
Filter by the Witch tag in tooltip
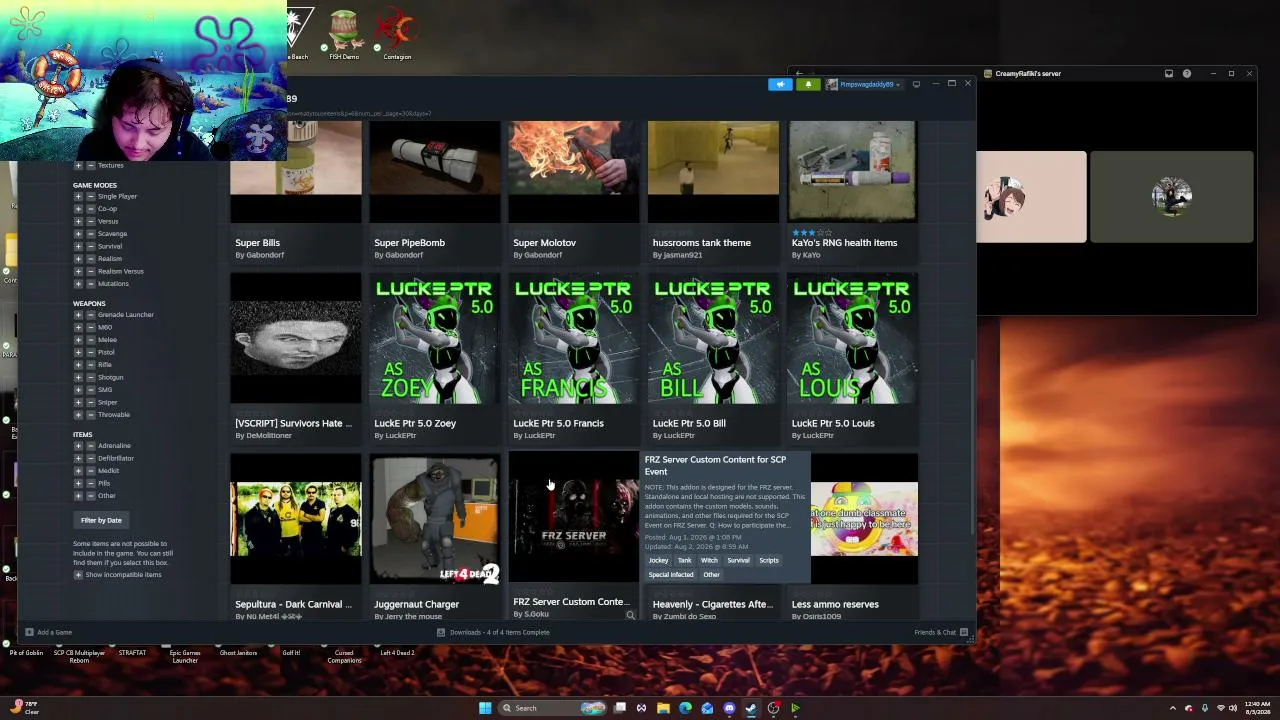(x=709, y=560)
